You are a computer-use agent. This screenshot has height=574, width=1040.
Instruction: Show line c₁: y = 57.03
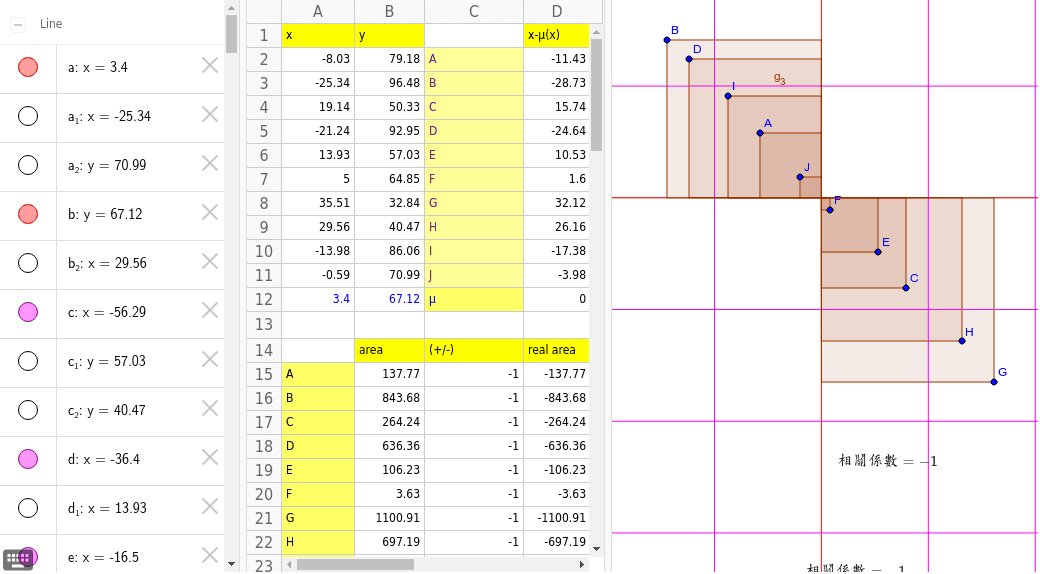28,361
